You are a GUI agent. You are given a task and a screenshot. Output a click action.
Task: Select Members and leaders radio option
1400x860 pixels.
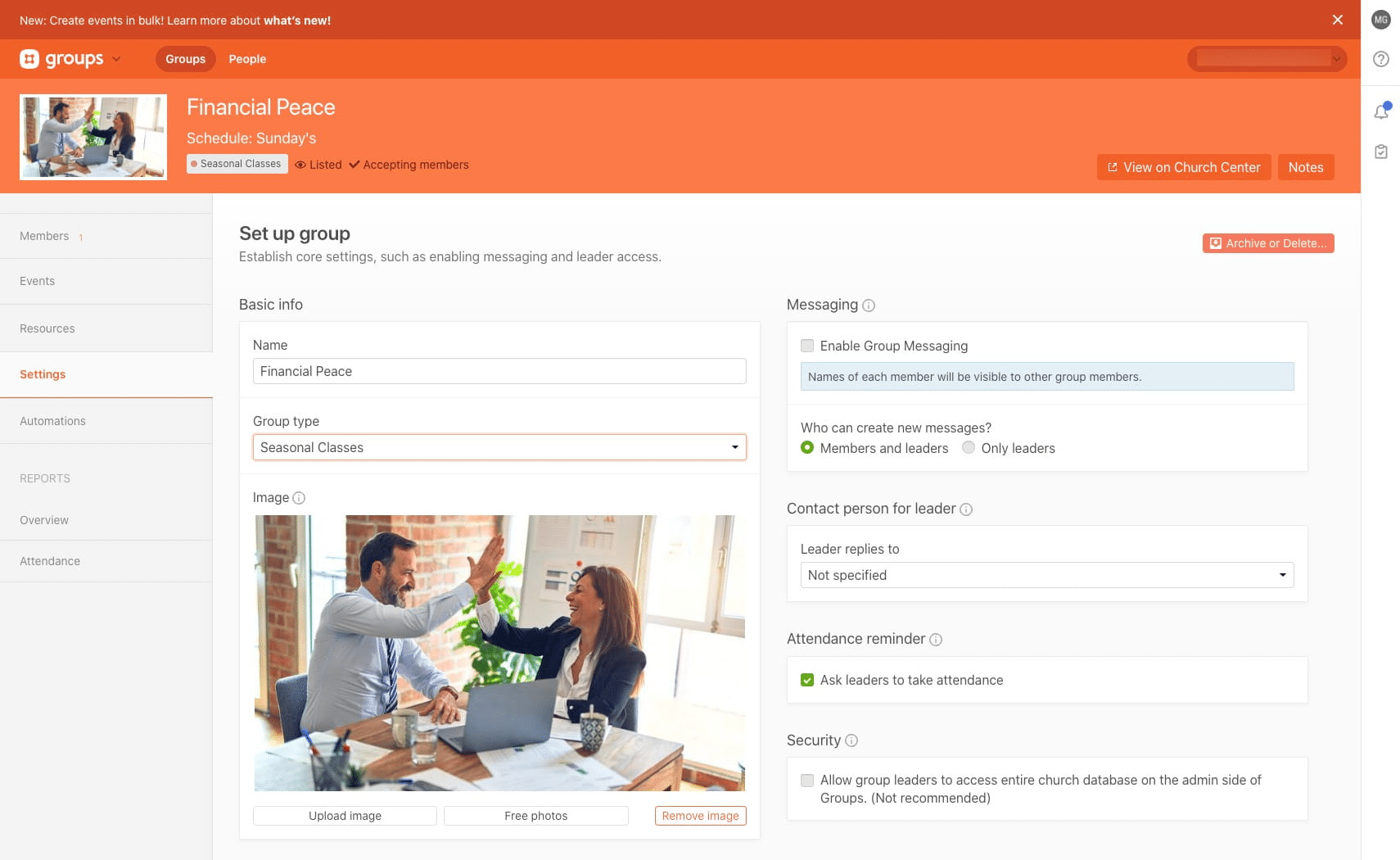(807, 448)
